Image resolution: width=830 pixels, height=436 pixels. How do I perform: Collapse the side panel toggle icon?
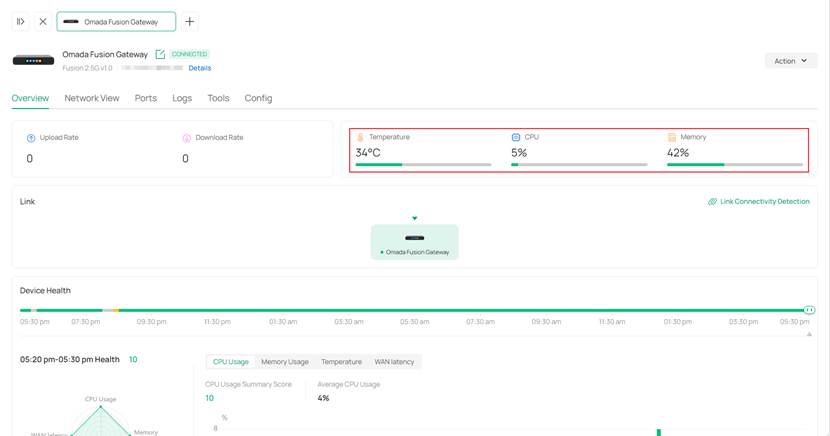point(21,22)
